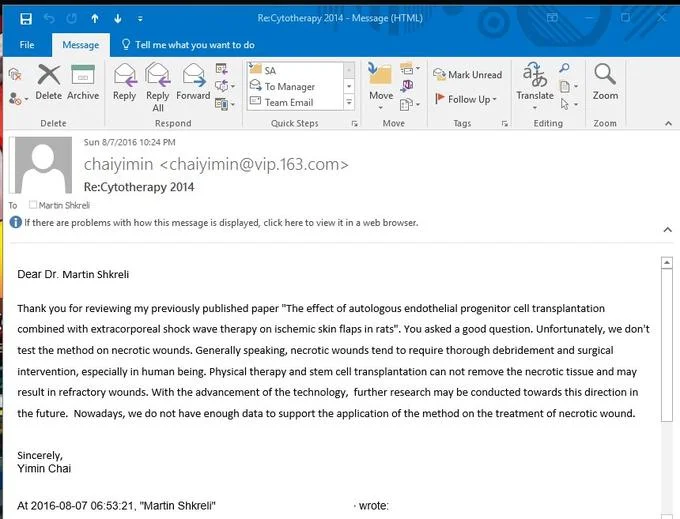Go to previous item with up arrow
This screenshot has height=519, width=680.
point(95,19)
